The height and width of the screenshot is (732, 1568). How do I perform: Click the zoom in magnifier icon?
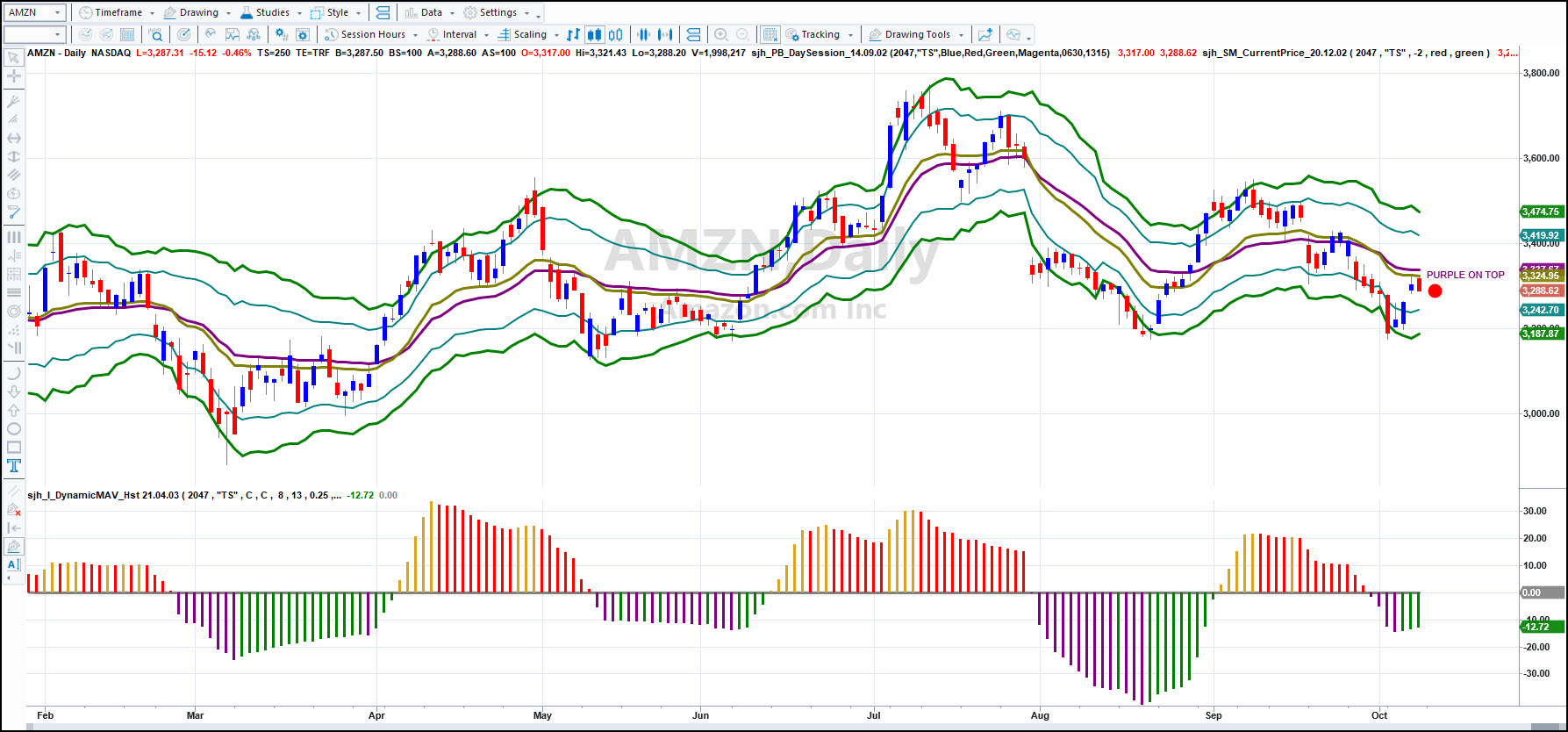point(721,34)
